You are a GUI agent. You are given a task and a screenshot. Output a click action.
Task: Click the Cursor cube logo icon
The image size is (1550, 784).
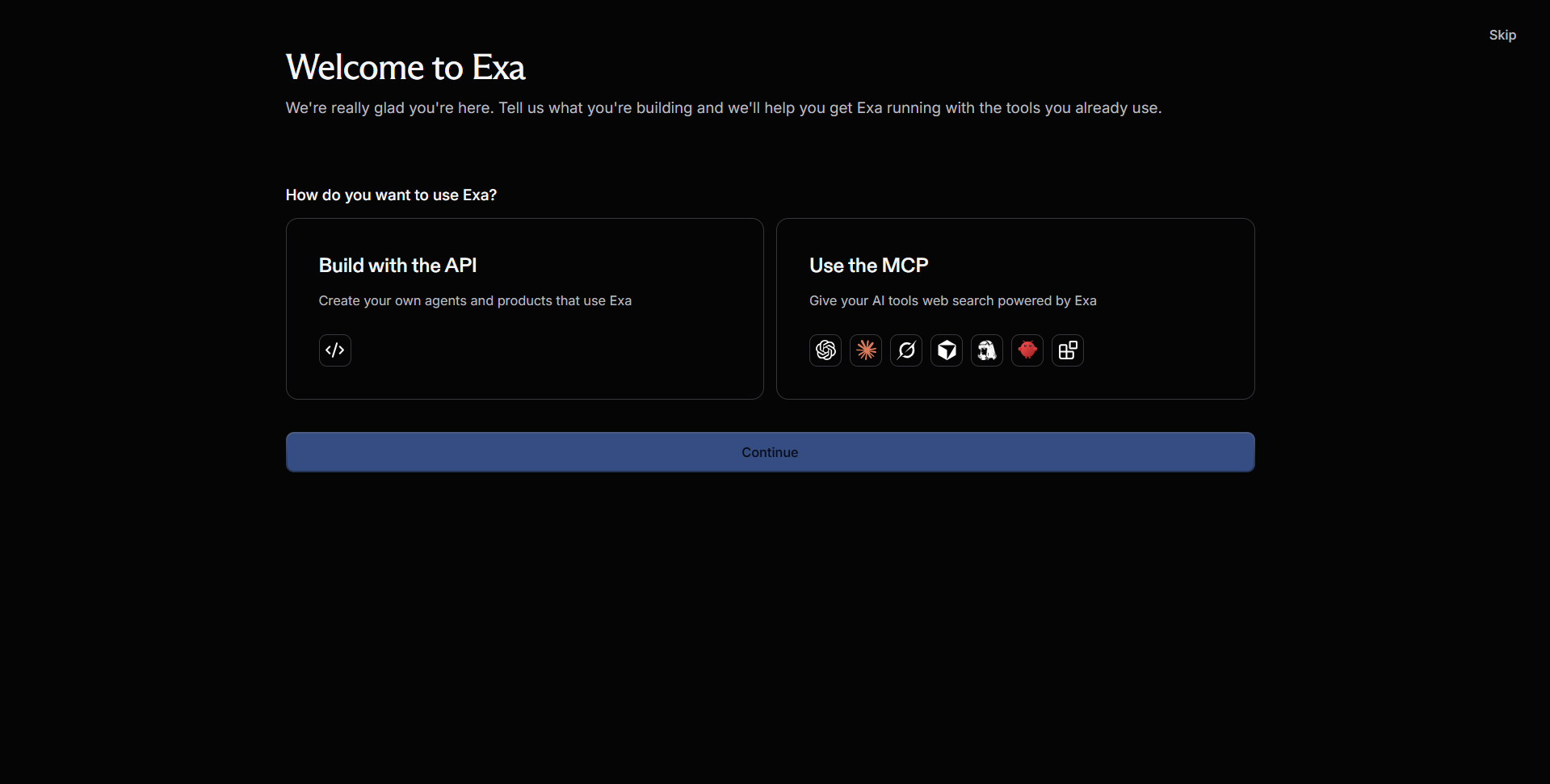pyautogui.click(x=947, y=350)
